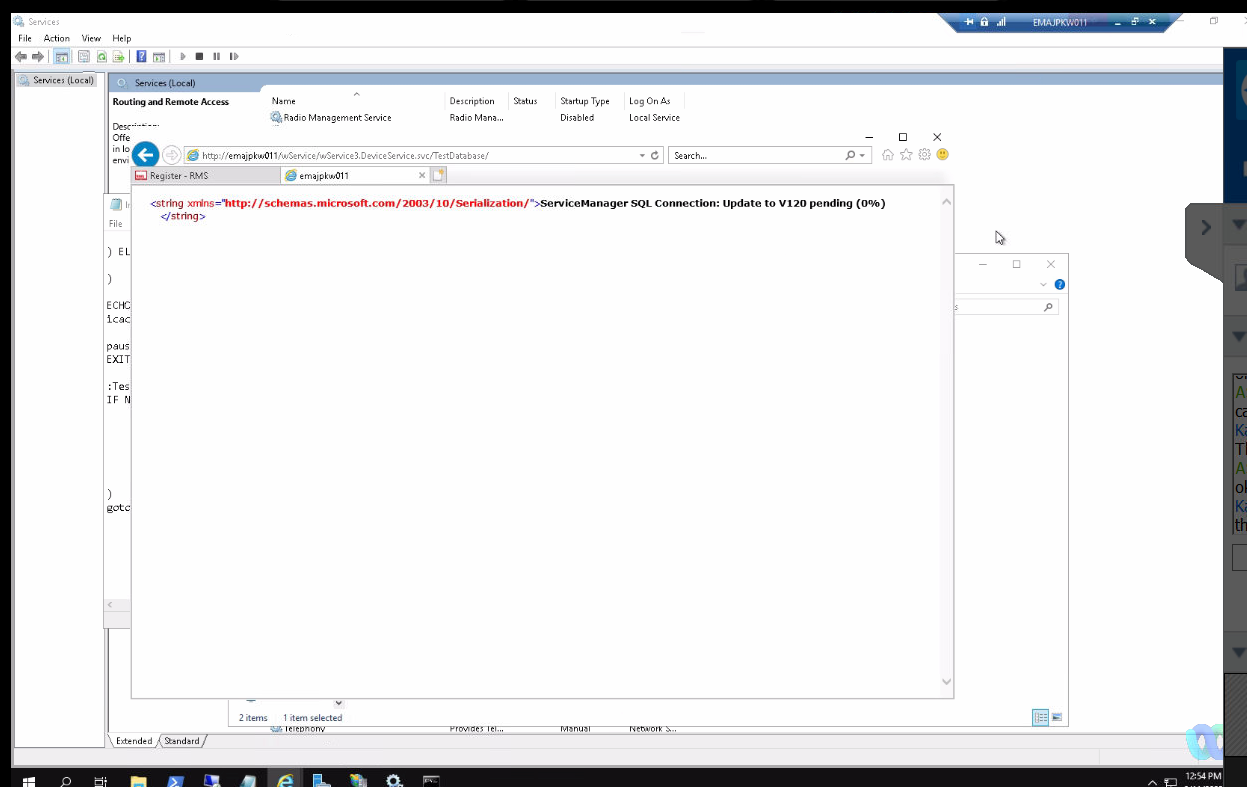Switch Explorer window to details view

1040,717
